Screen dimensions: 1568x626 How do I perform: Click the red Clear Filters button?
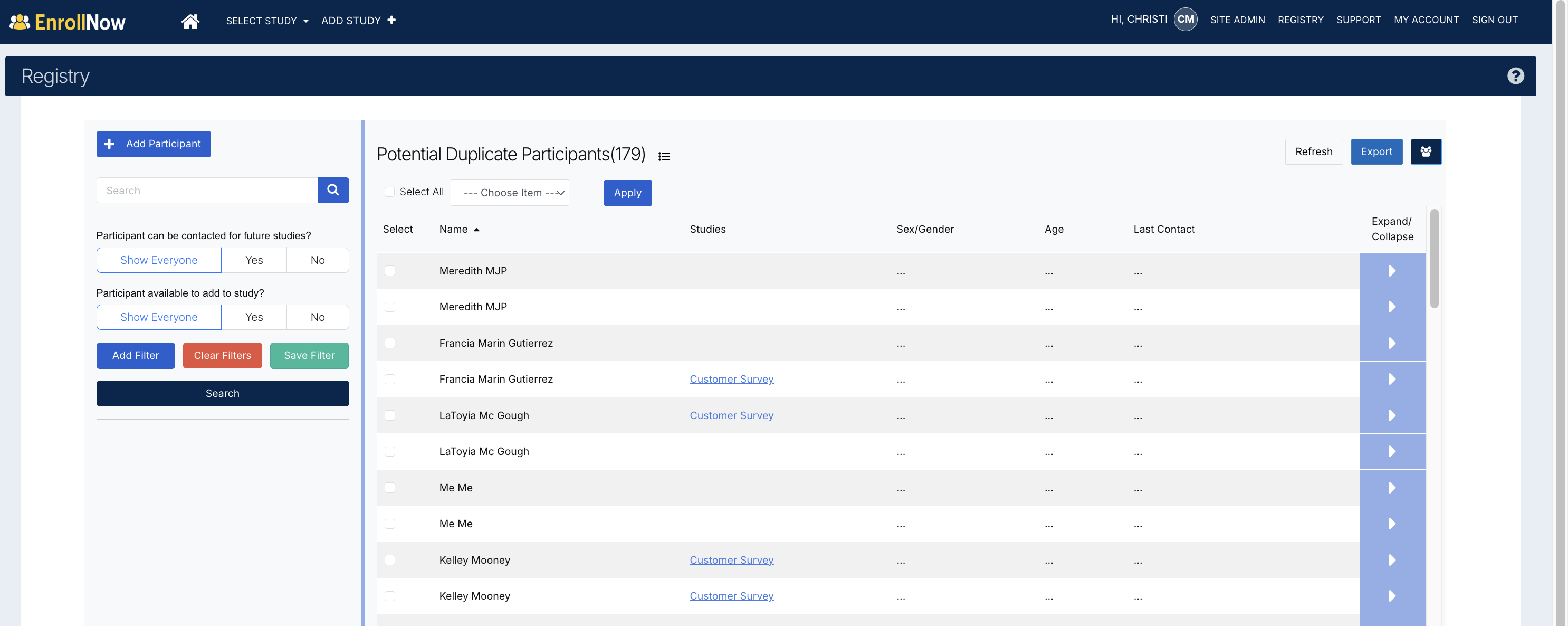(x=222, y=356)
